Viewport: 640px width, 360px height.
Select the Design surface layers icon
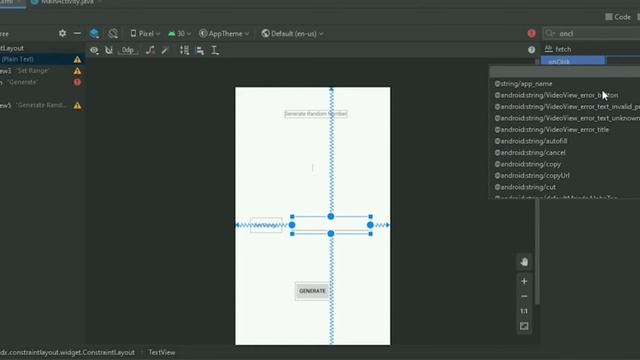point(94,33)
